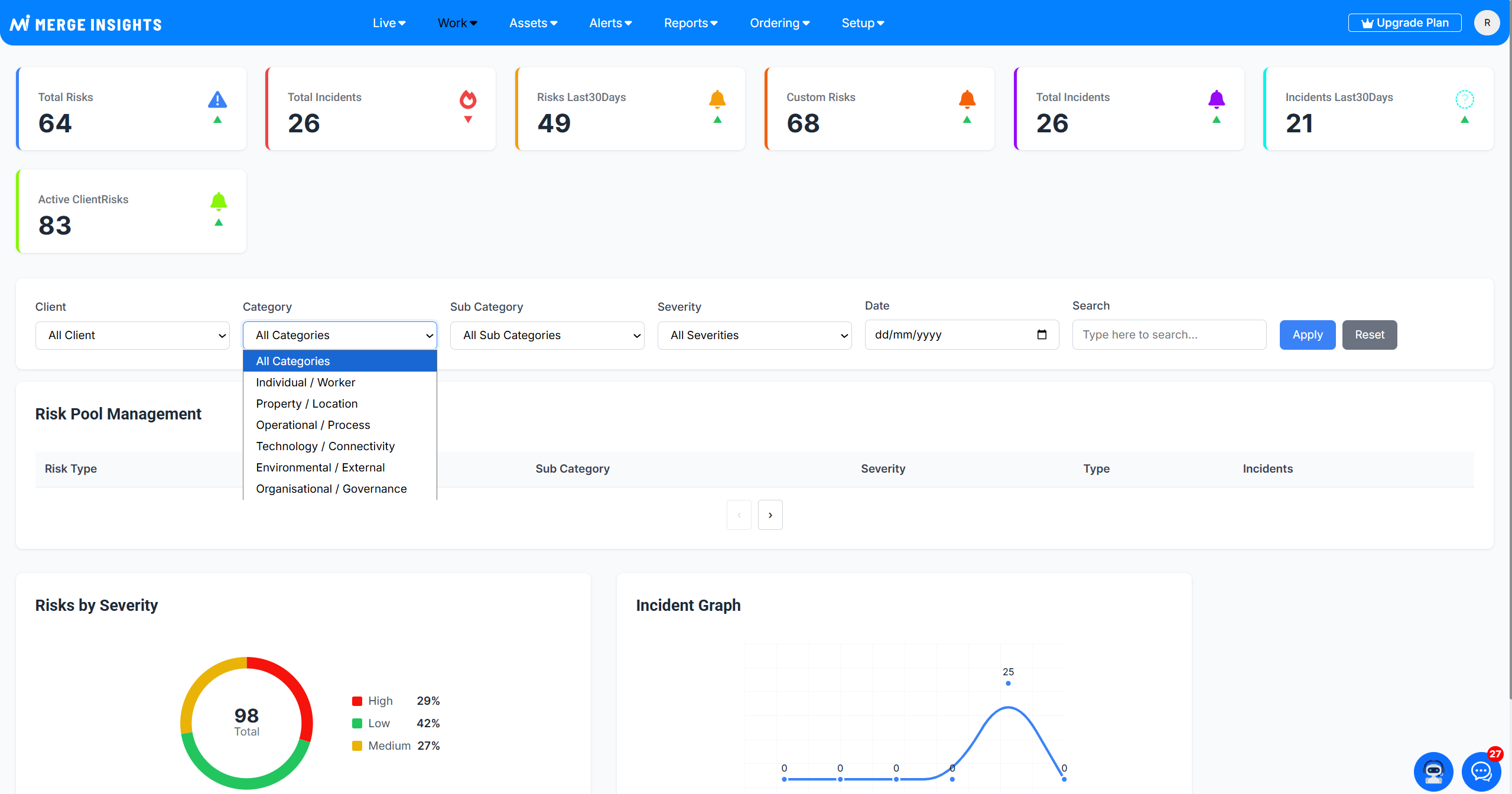The image size is (1512, 794).
Task: Expand the All Severities dropdown
Action: [x=755, y=336]
